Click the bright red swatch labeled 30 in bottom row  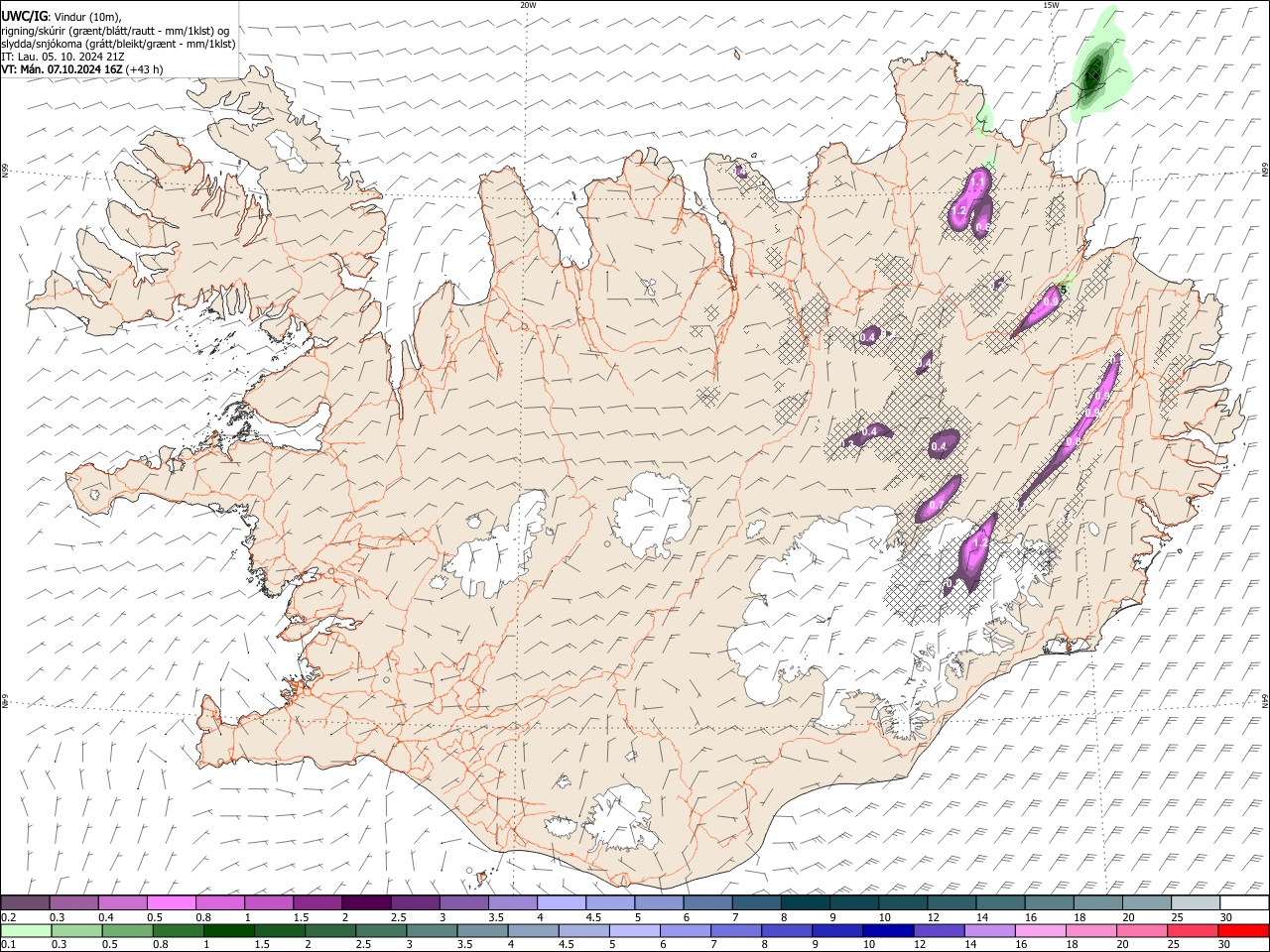click(1243, 930)
